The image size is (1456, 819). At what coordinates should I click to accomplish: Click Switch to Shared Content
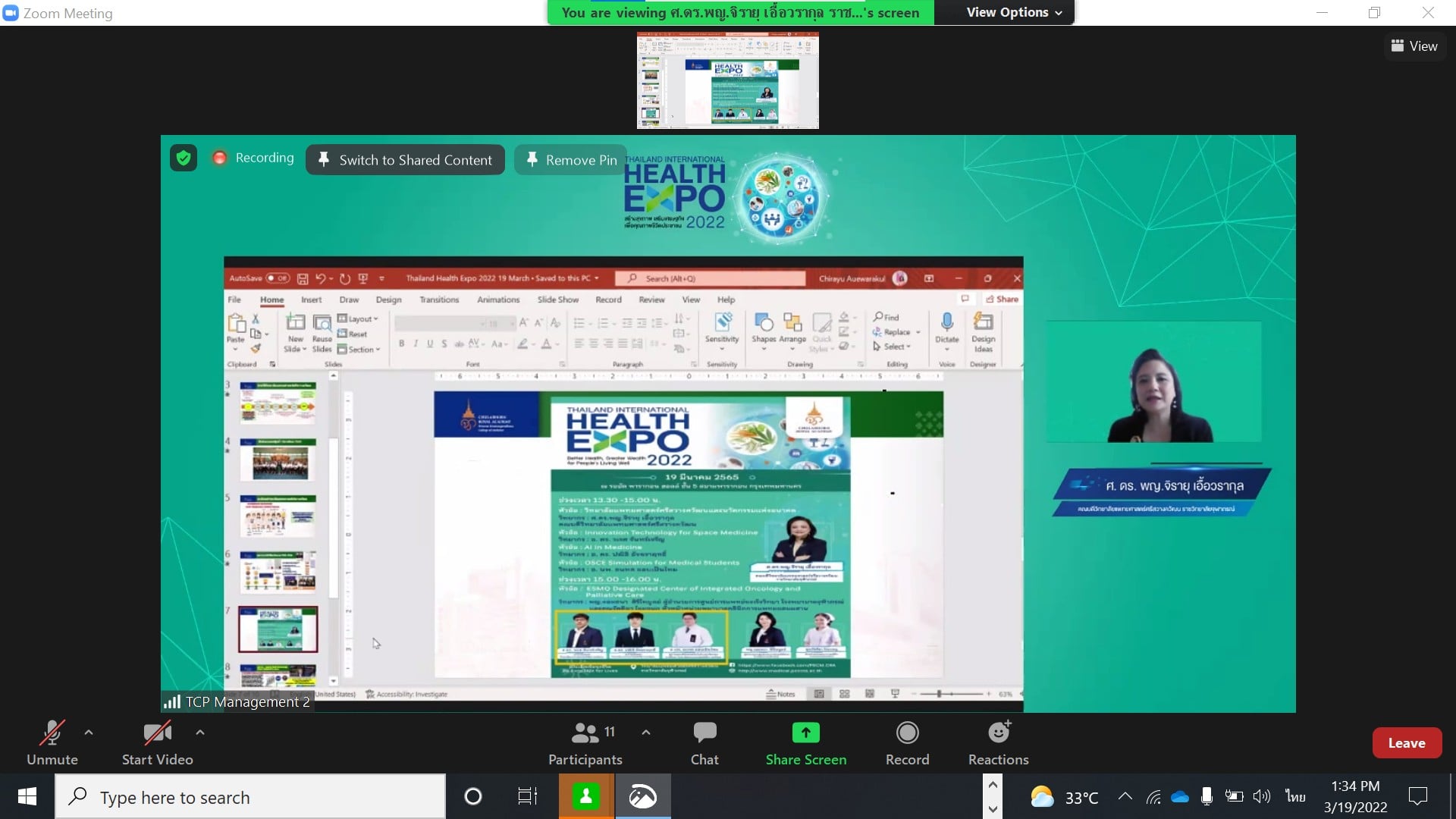click(x=405, y=160)
